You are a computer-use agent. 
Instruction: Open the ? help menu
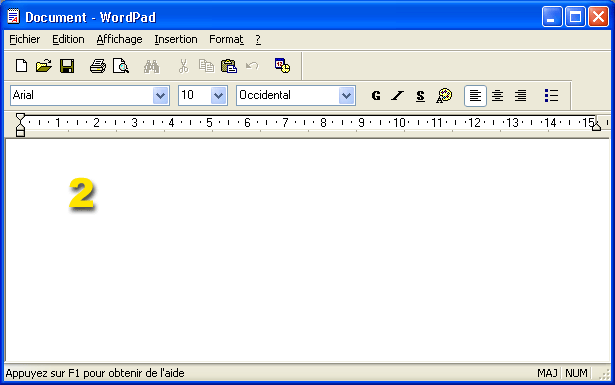coord(258,39)
